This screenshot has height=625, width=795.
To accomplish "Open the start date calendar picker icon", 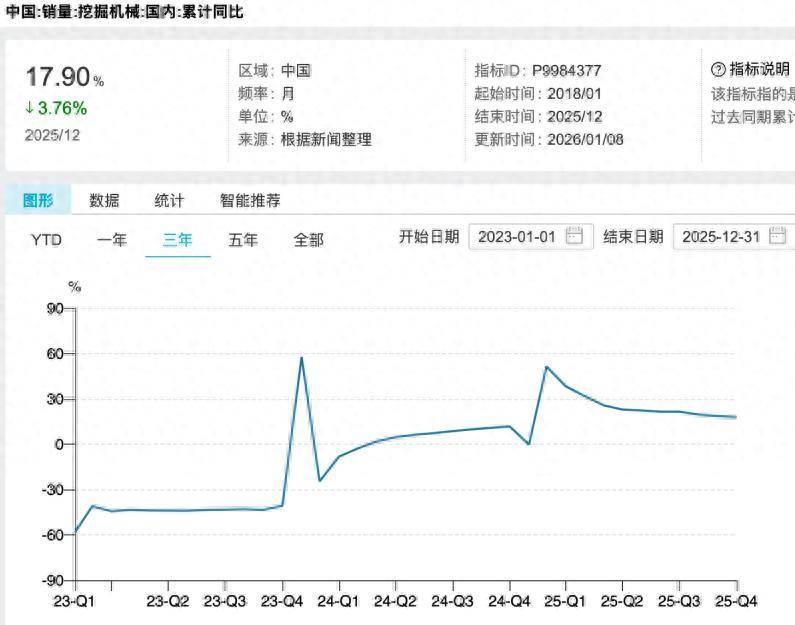I will tap(574, 237).
